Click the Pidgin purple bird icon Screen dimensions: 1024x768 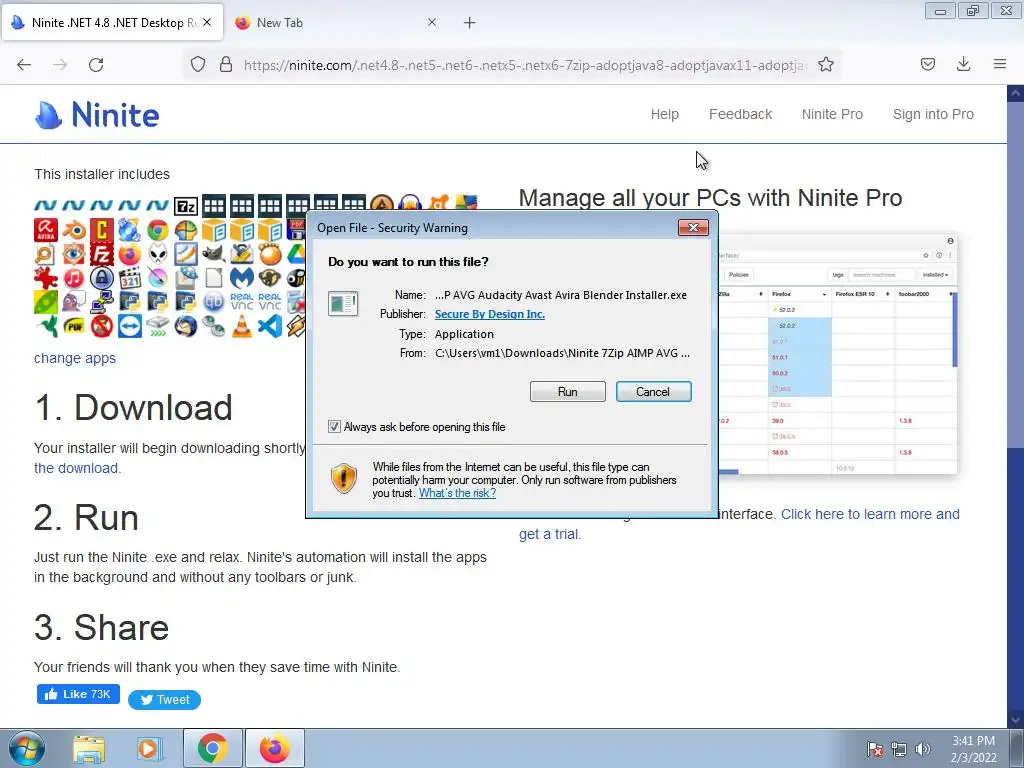[x=74, y=302]
